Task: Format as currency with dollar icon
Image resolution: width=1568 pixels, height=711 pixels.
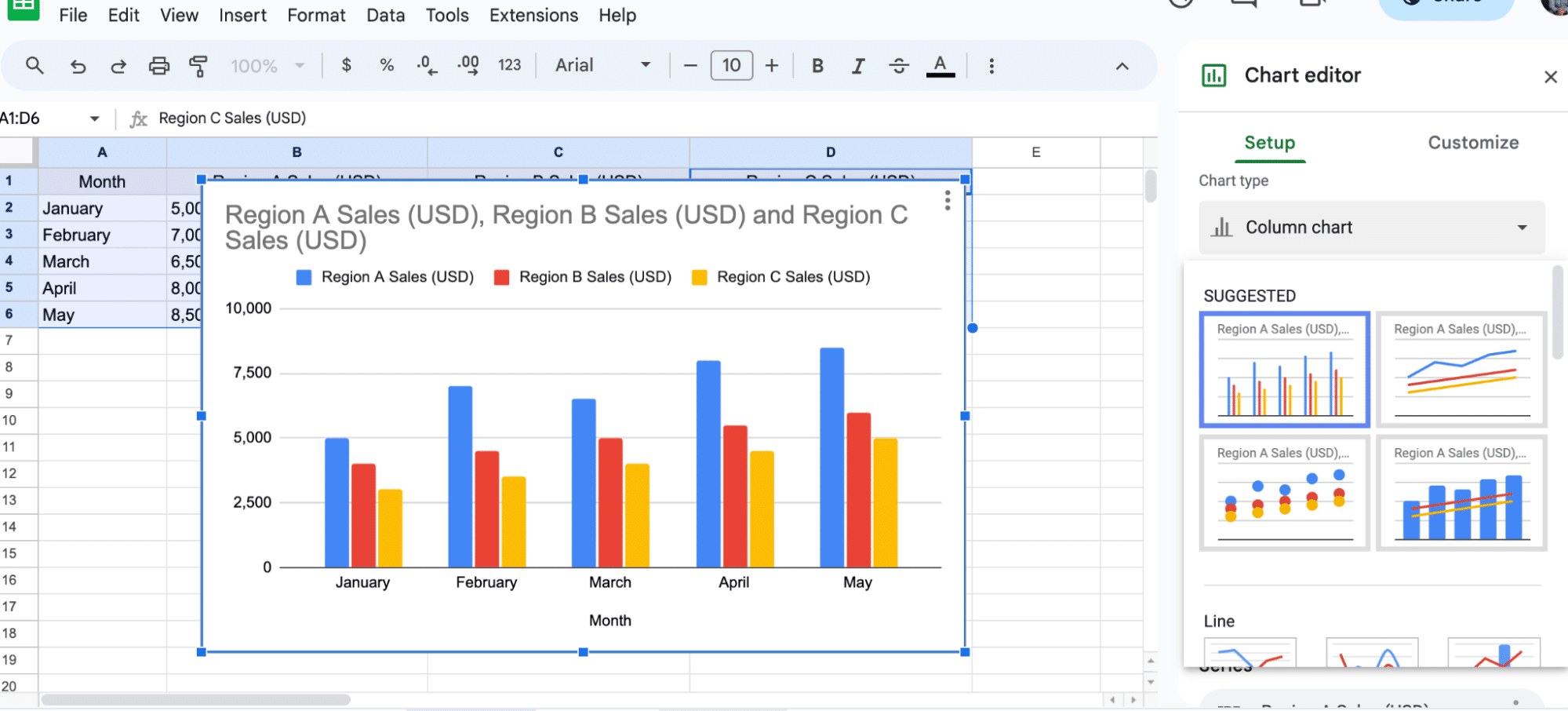Action: click(346, 65)
